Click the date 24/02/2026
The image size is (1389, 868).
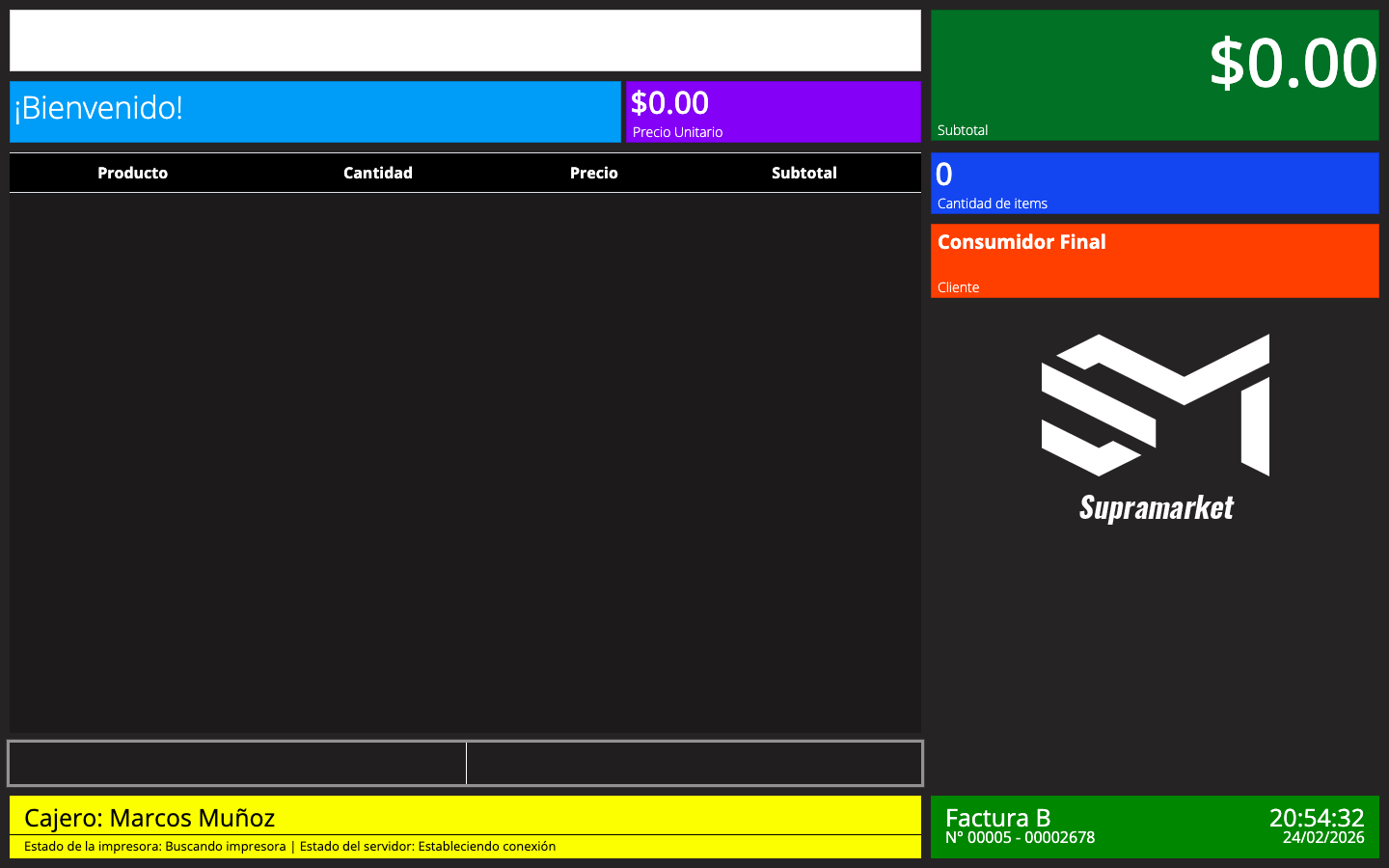(x=1325, y=839)
